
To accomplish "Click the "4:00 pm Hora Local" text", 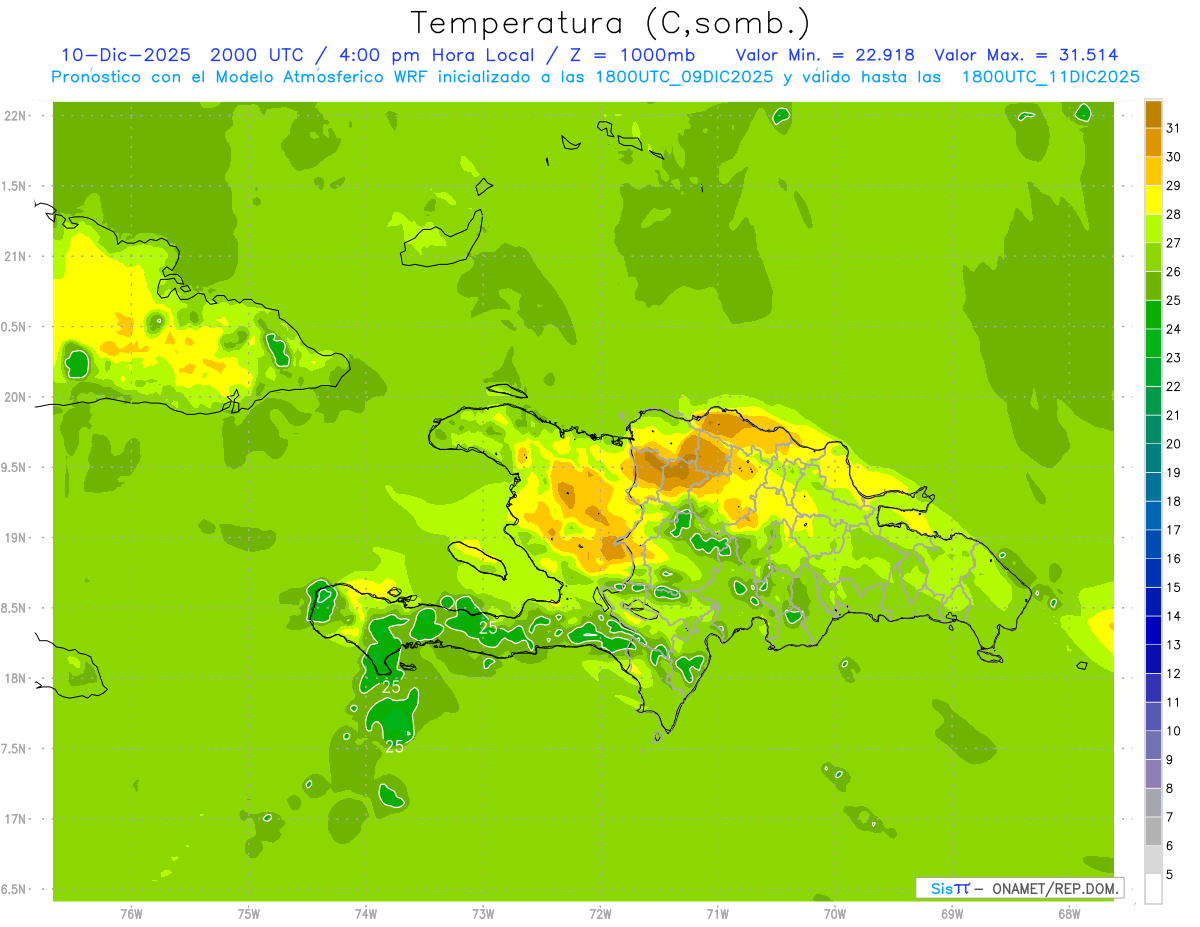I will [x=439, y=55].
